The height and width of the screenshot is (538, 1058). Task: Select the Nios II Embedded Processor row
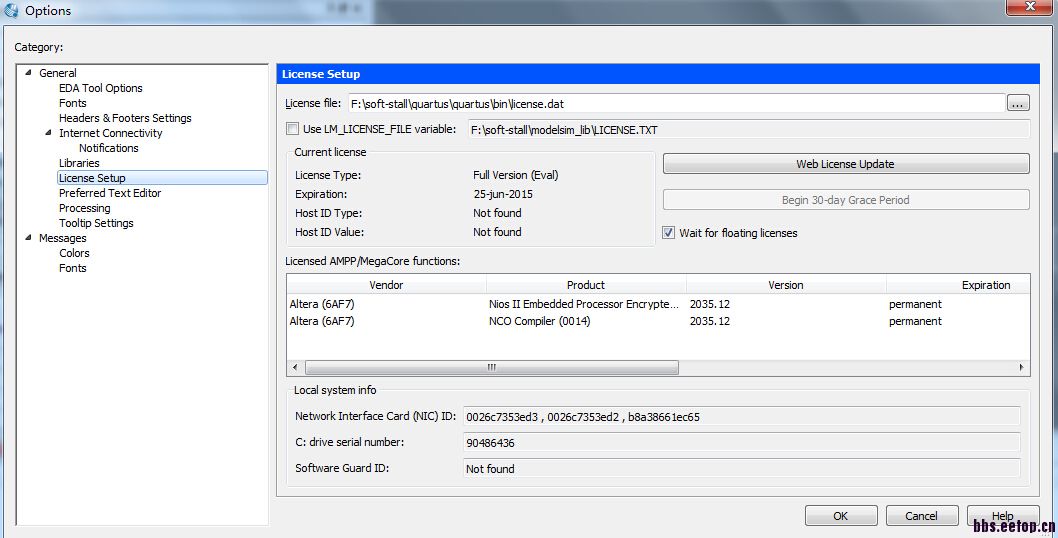tap(659, 304)
